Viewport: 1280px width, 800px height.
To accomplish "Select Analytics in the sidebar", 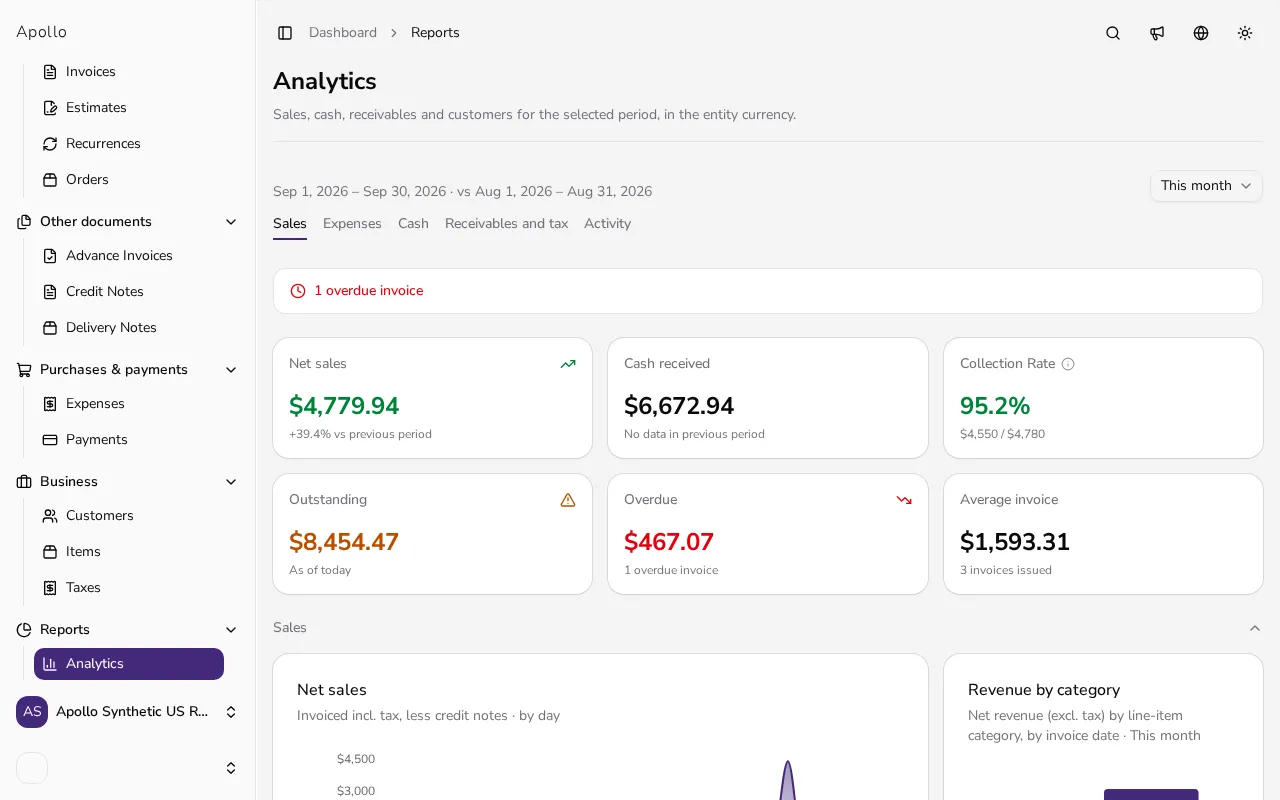I will [129, 664].
